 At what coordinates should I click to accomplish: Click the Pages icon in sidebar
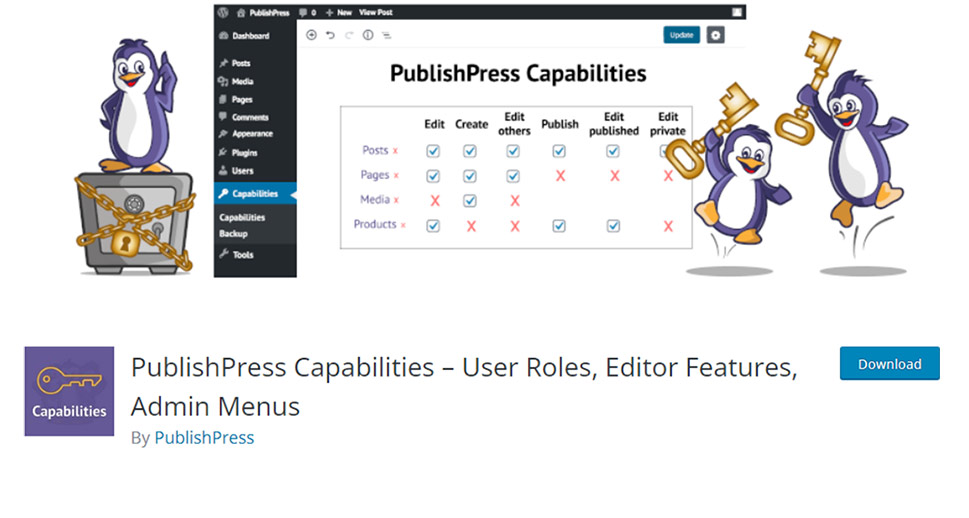tap(223, 99)
